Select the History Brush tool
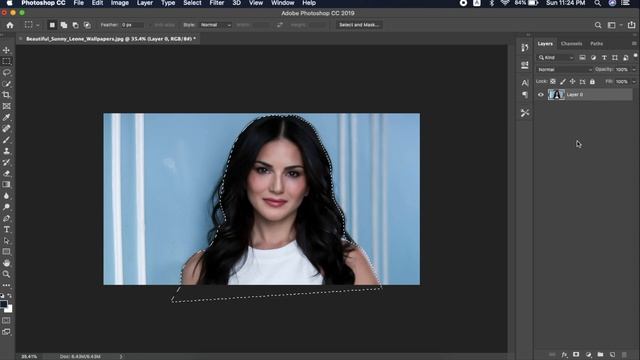The width and height of the screenshot is (640, 360). click(7, 162)
